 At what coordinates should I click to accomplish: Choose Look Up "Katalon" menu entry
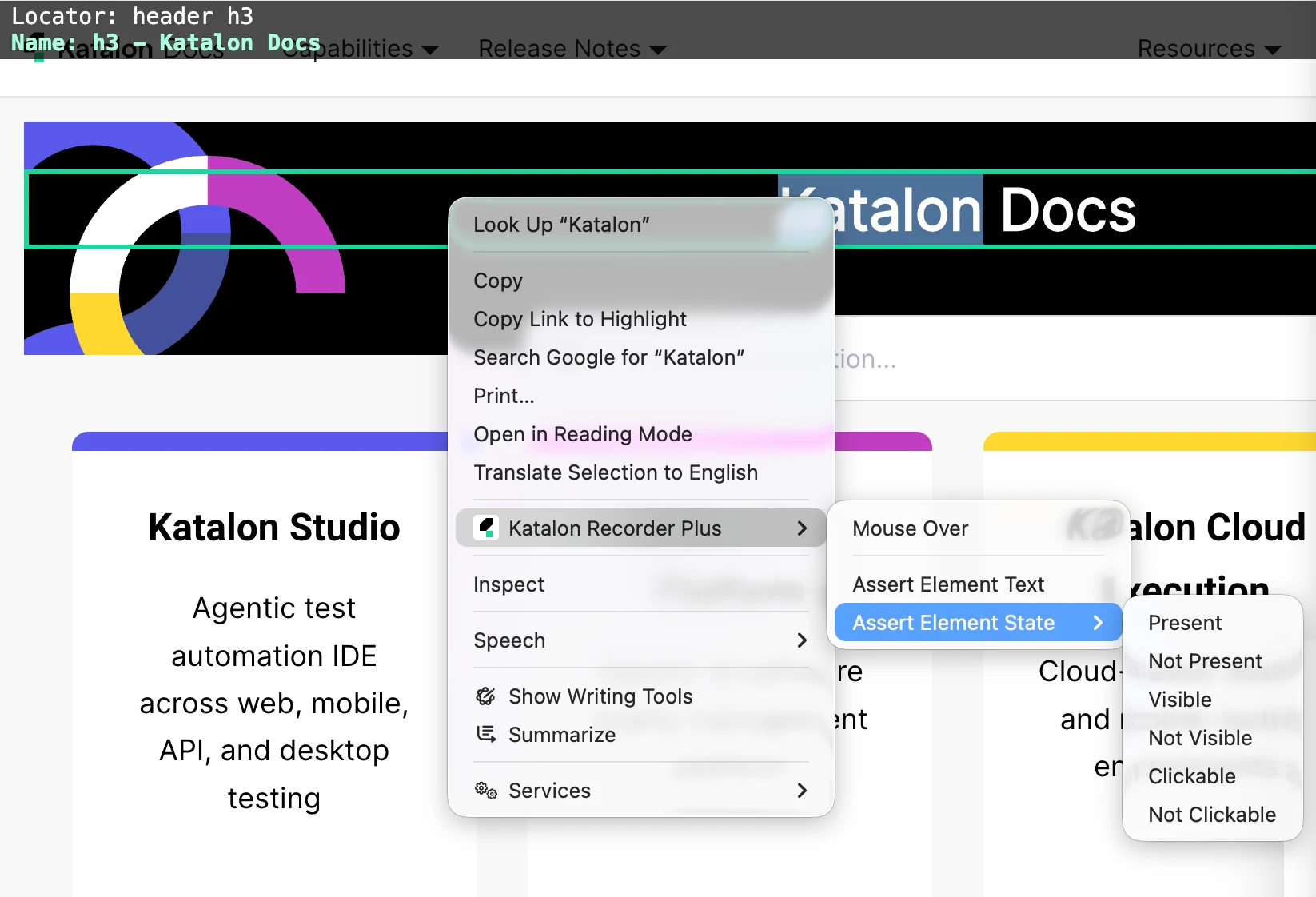(641, 225)
